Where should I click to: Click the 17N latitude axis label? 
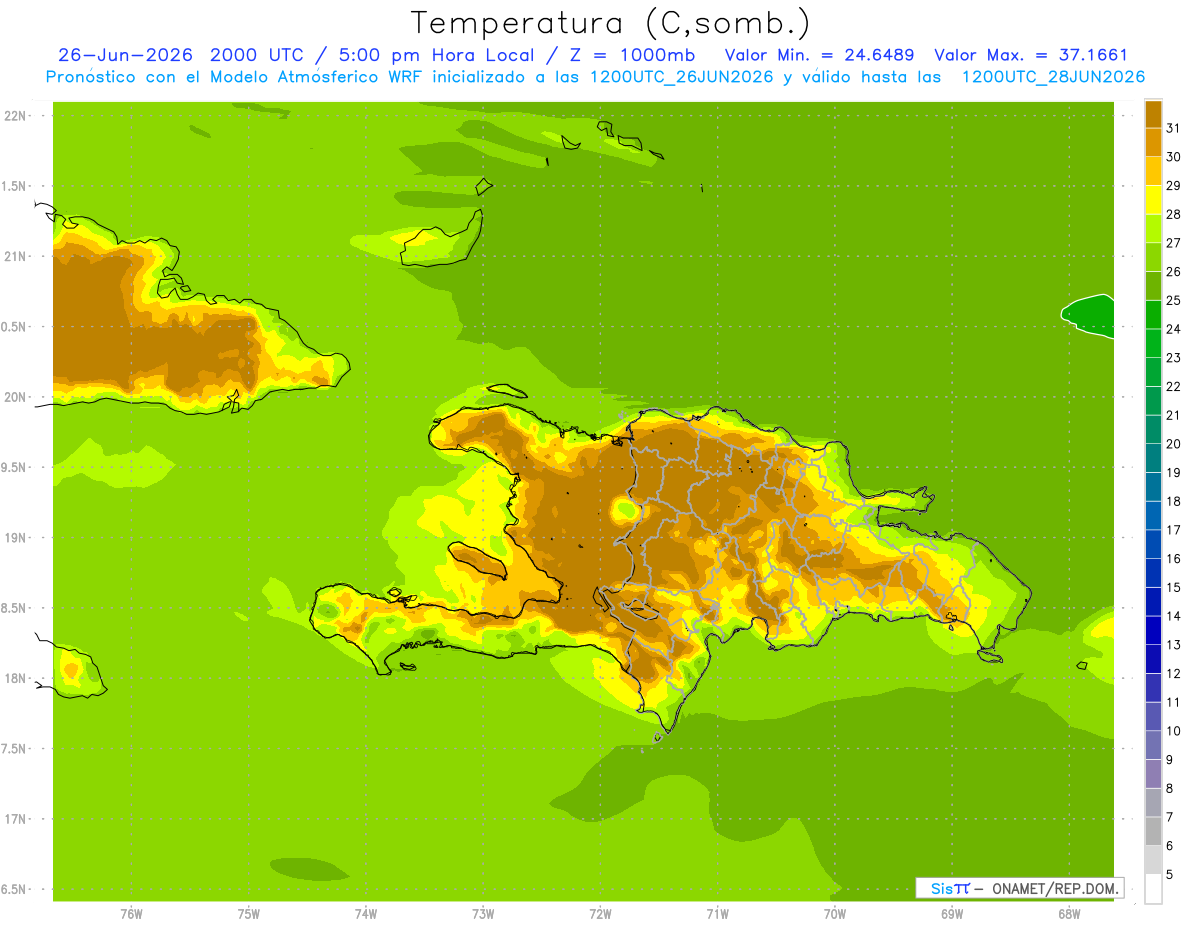click(17, 819)
